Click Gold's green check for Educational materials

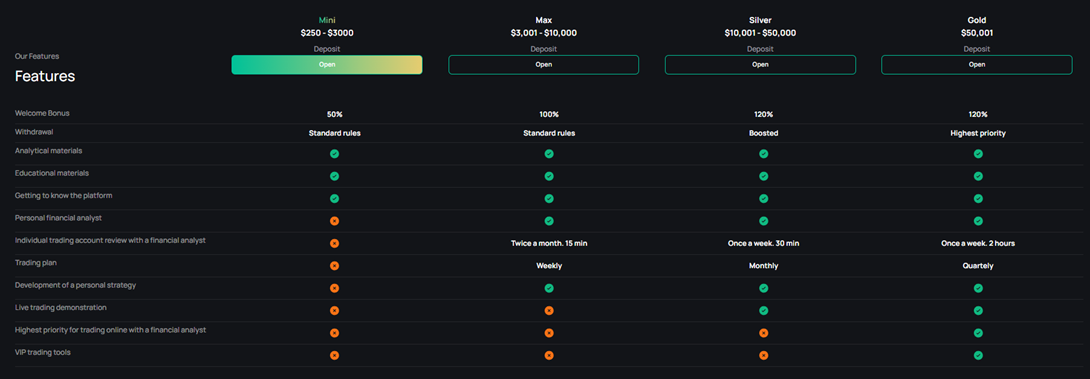click(978, 177)
